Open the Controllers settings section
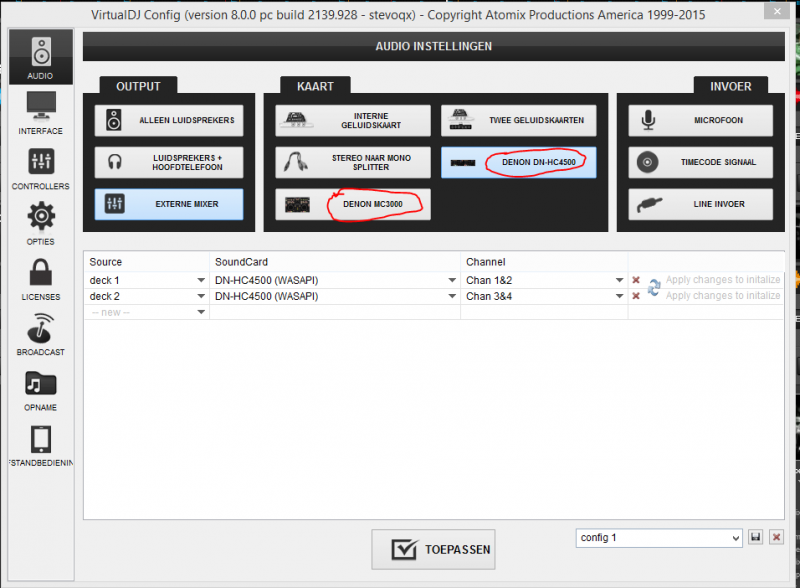This screenshot has width=800, height=588. click(41, 169)
